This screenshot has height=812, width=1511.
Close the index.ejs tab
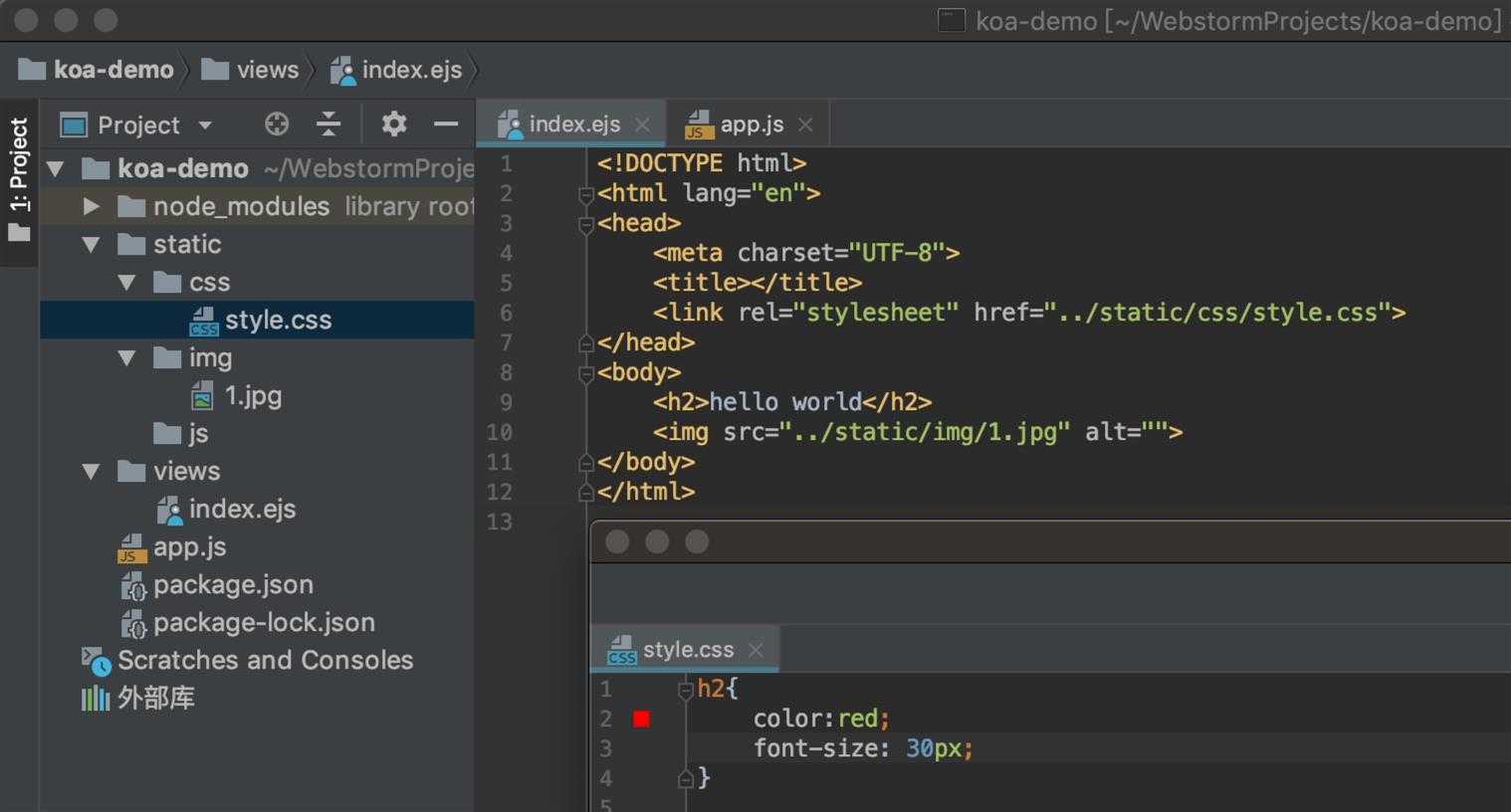point(642,124)
